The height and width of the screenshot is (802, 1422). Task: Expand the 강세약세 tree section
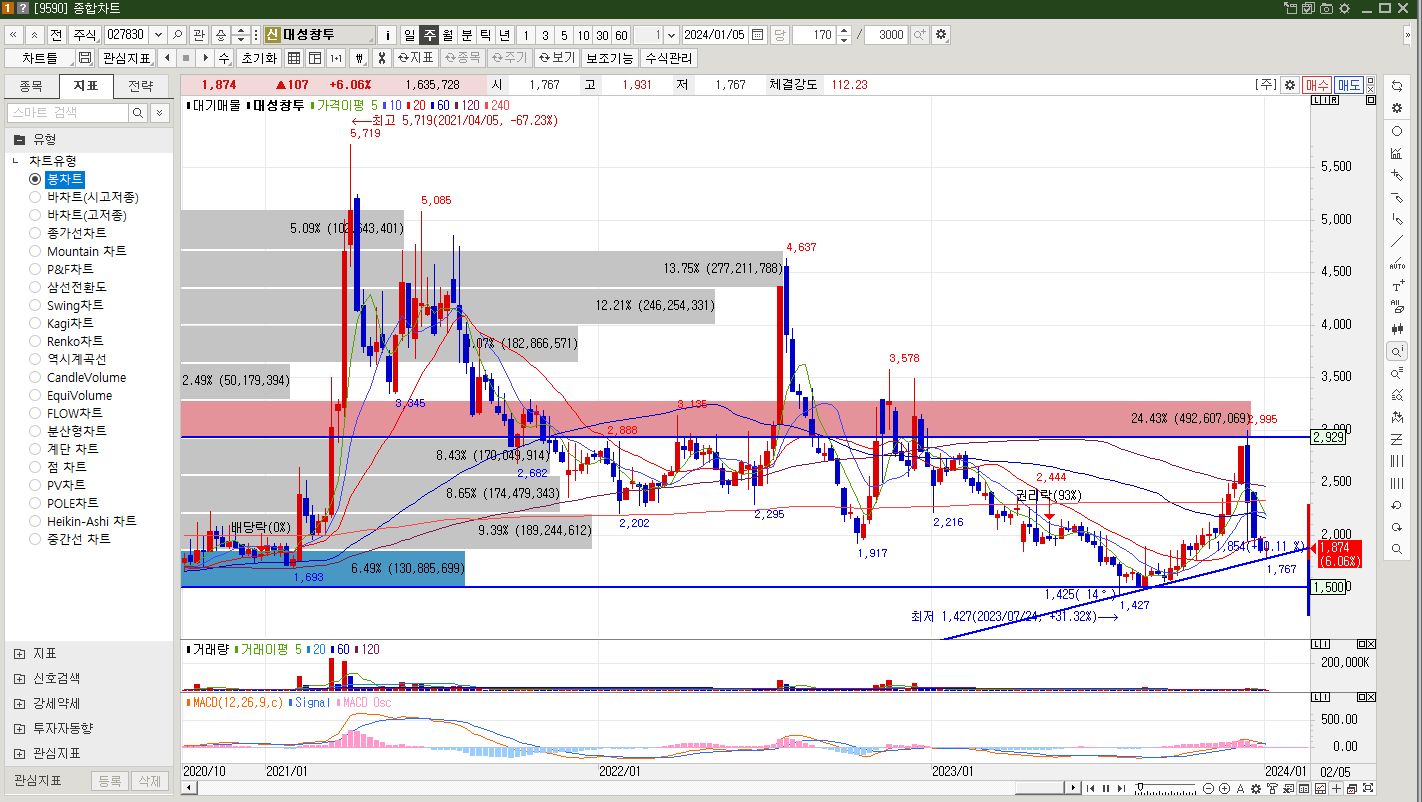(20, 704)
